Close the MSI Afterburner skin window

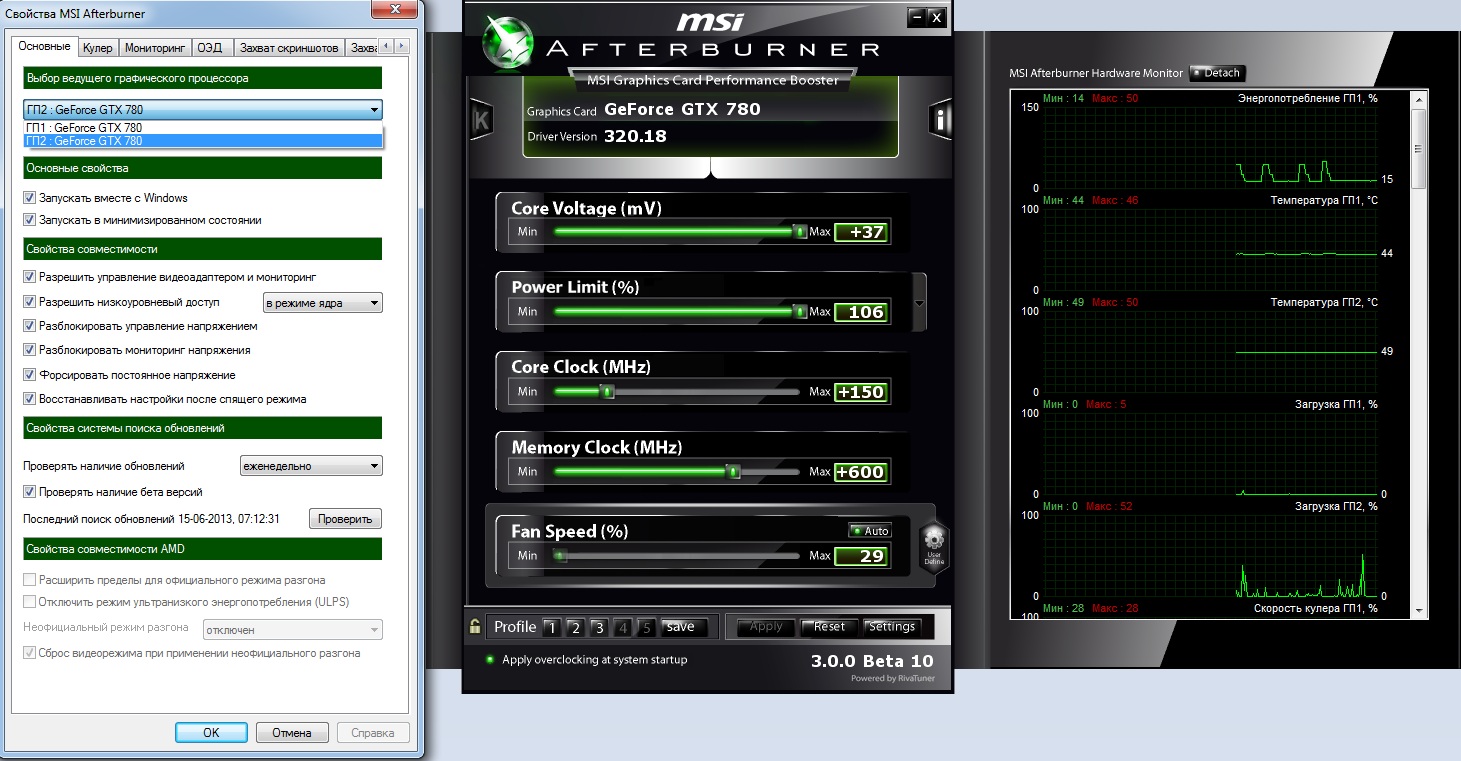(x=936, y=17)
